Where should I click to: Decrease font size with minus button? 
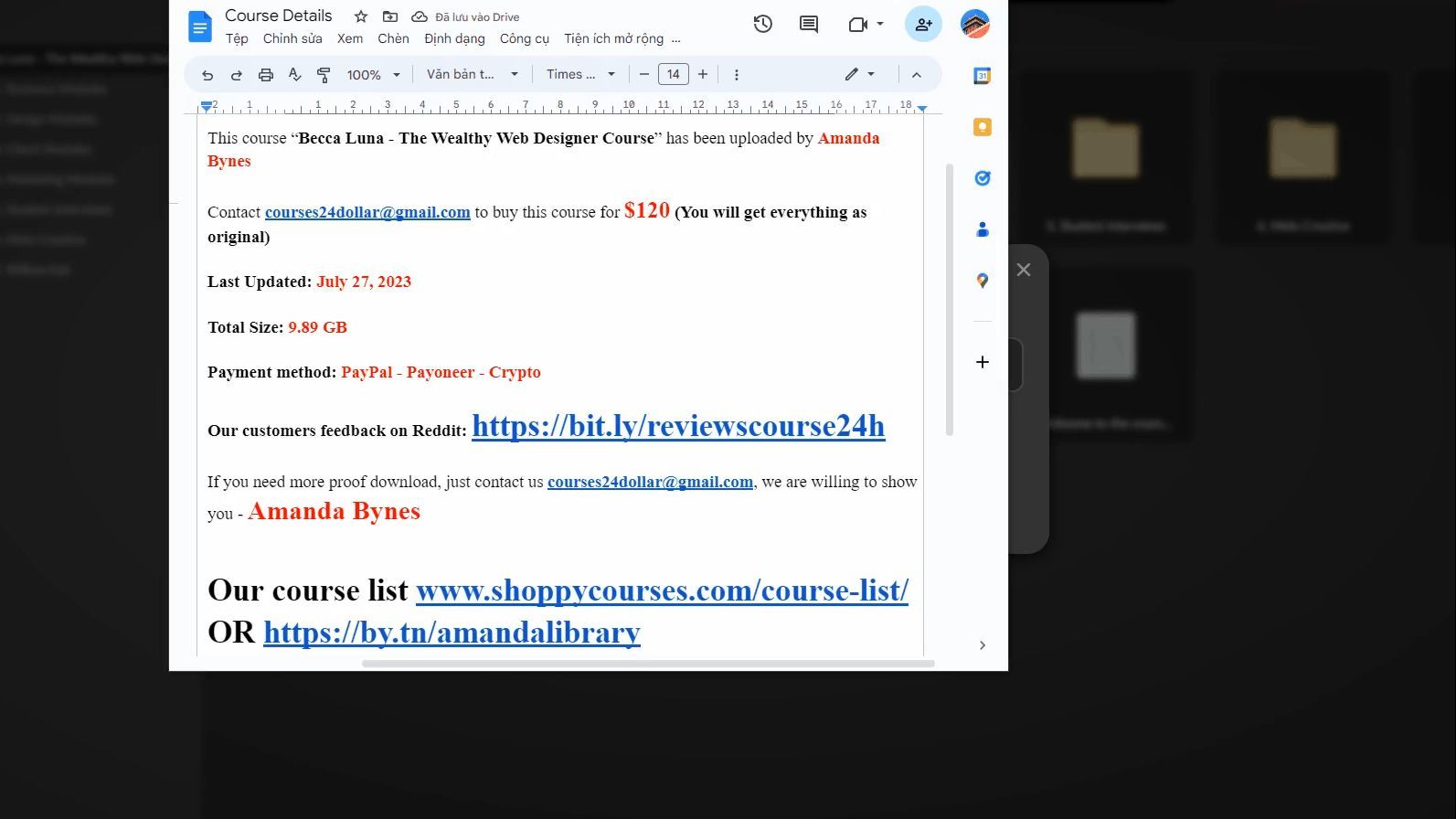643,75
